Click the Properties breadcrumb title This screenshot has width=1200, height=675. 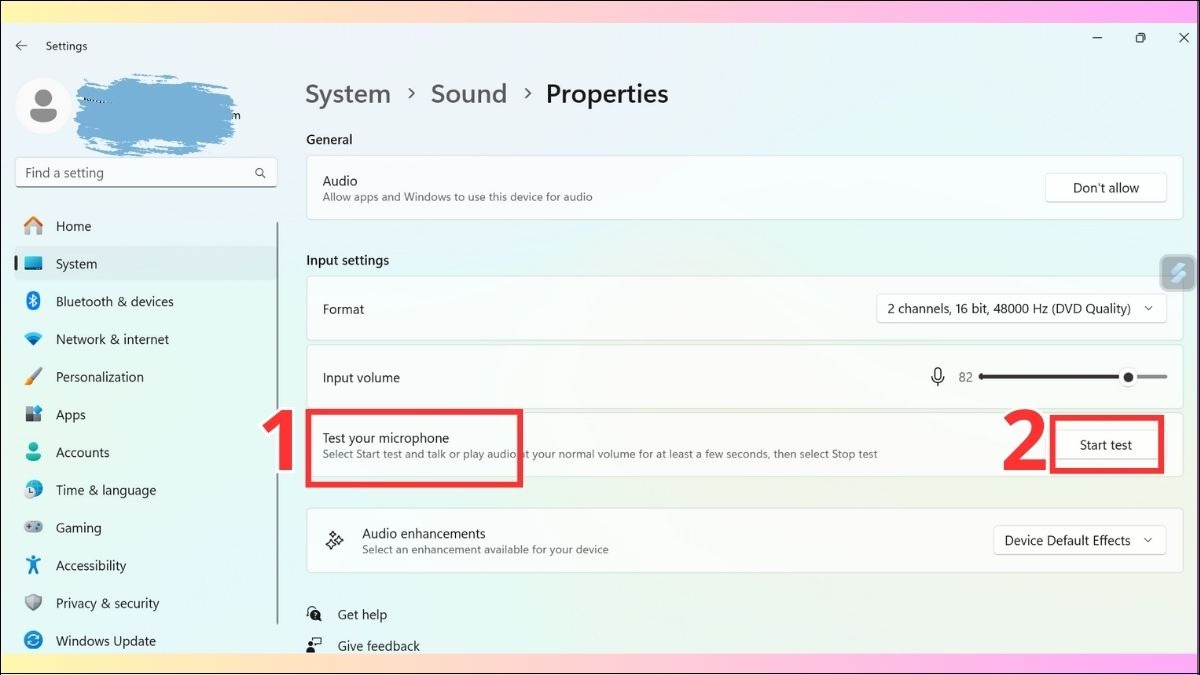(x=607, y=94)
